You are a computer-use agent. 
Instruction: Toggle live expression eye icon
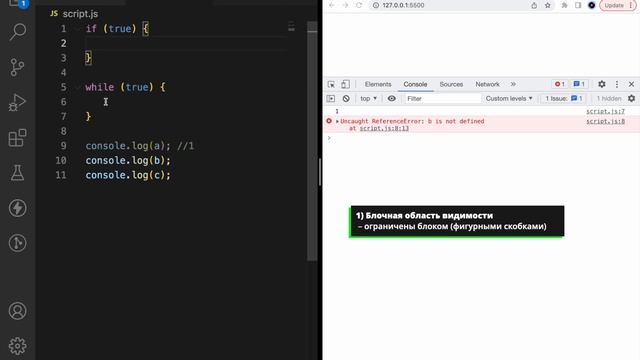(x=391, y=98)
